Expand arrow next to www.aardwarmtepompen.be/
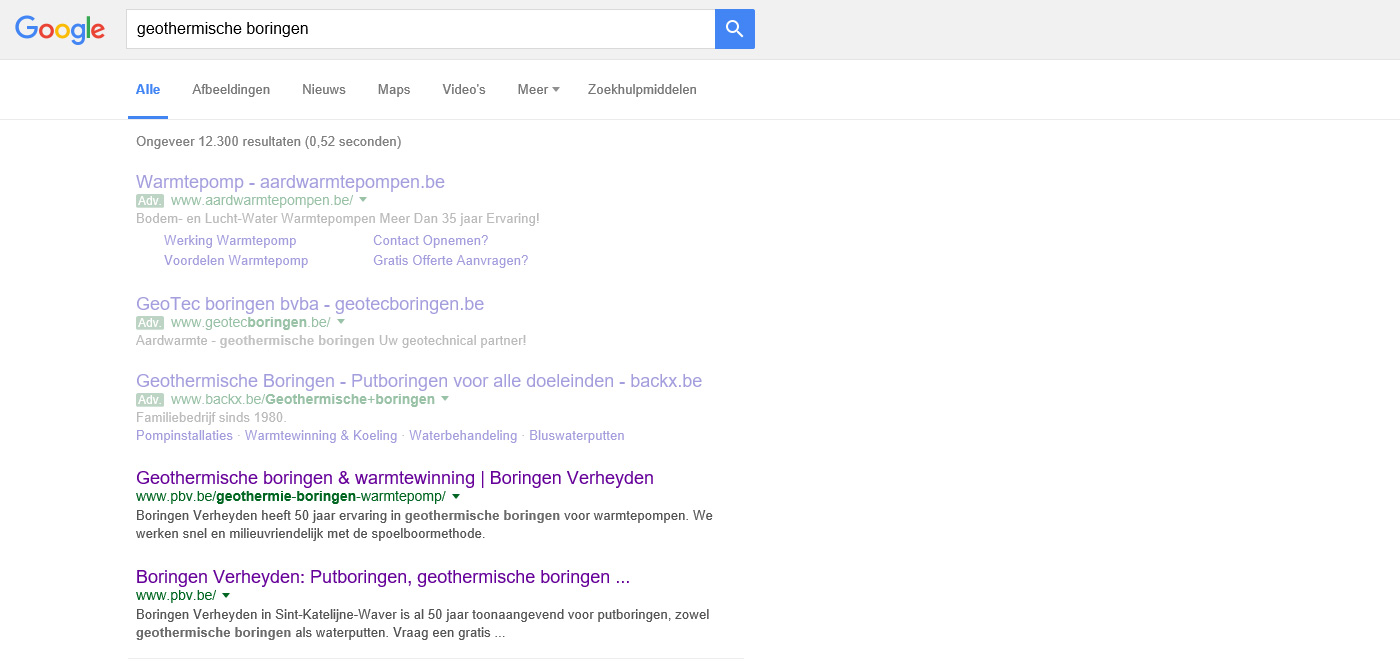1400x666 pixels. (x=363, y=200)
